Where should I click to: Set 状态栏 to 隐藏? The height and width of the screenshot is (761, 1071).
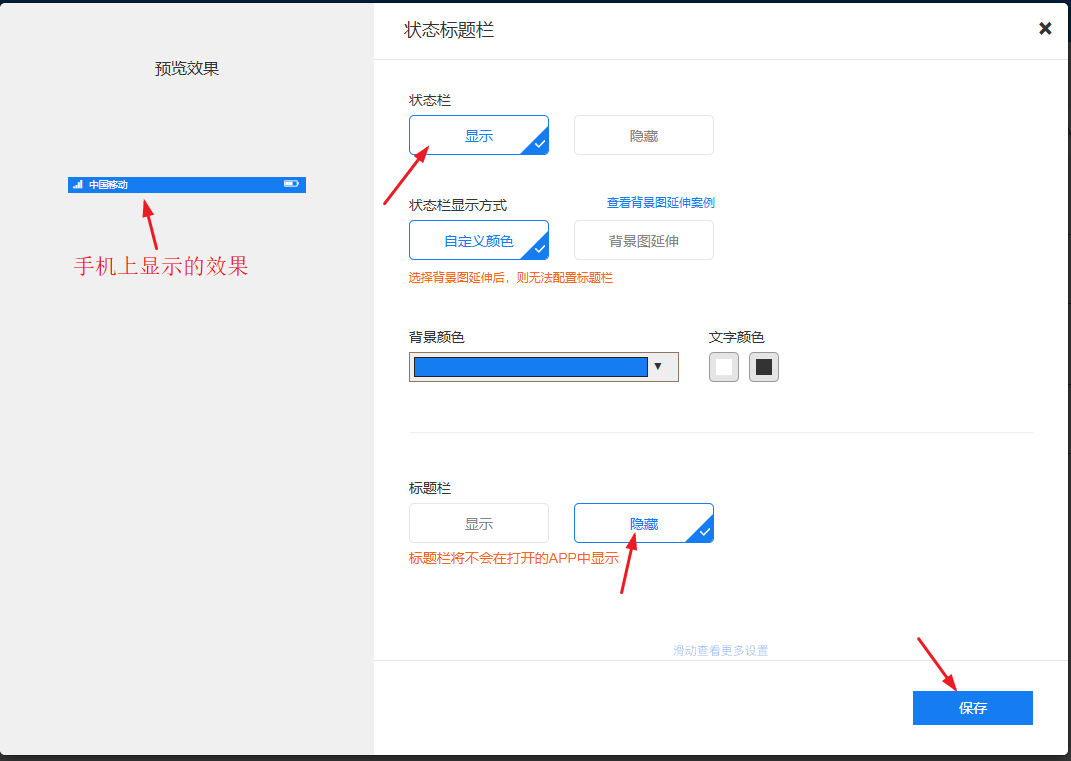point(643,136)
